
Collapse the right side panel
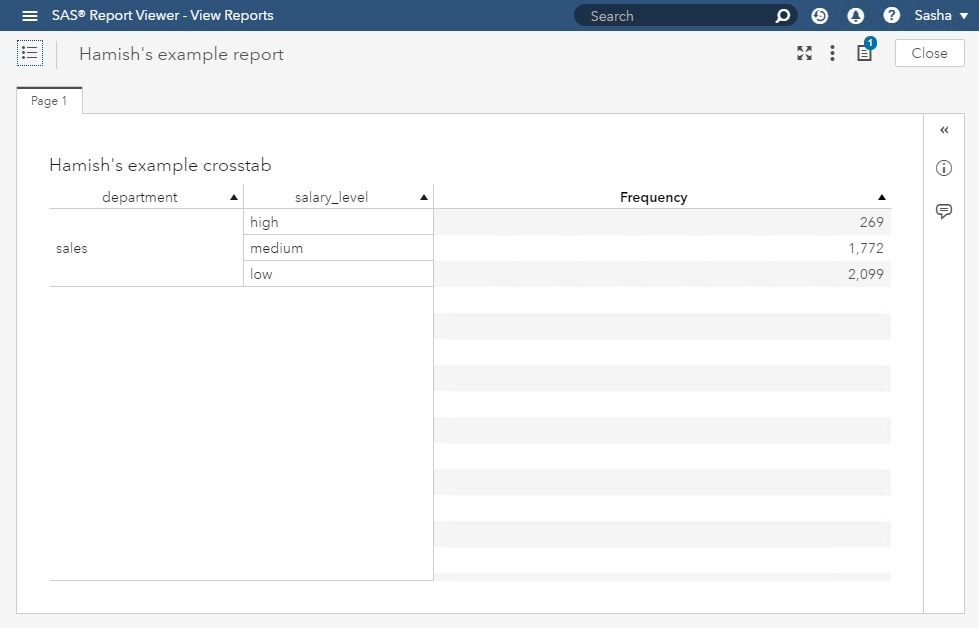[x=944, y=130]
